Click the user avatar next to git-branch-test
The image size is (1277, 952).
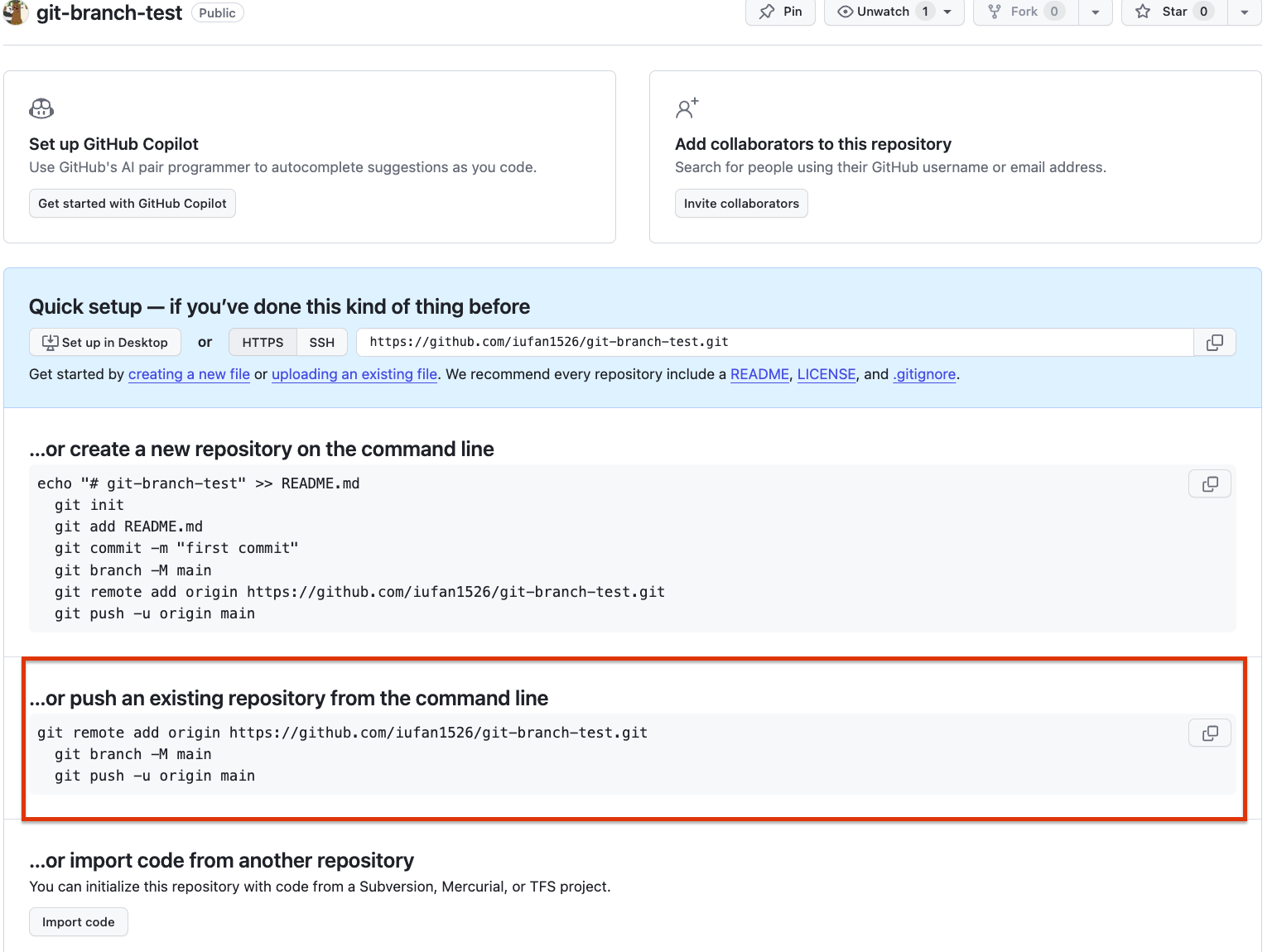[x=16, y=12]
